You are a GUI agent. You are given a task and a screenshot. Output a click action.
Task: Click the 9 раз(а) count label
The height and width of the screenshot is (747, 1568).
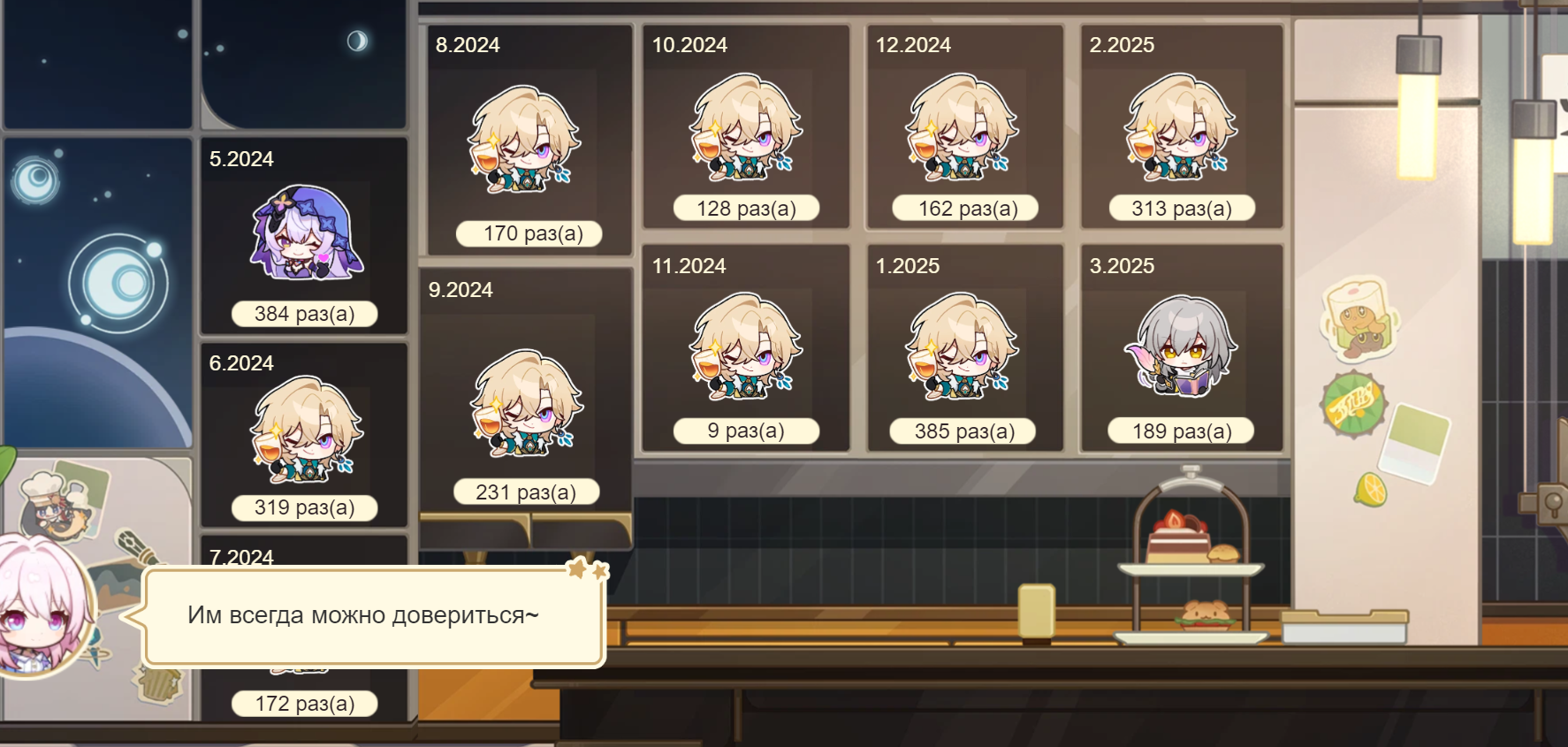coord(746,431)
